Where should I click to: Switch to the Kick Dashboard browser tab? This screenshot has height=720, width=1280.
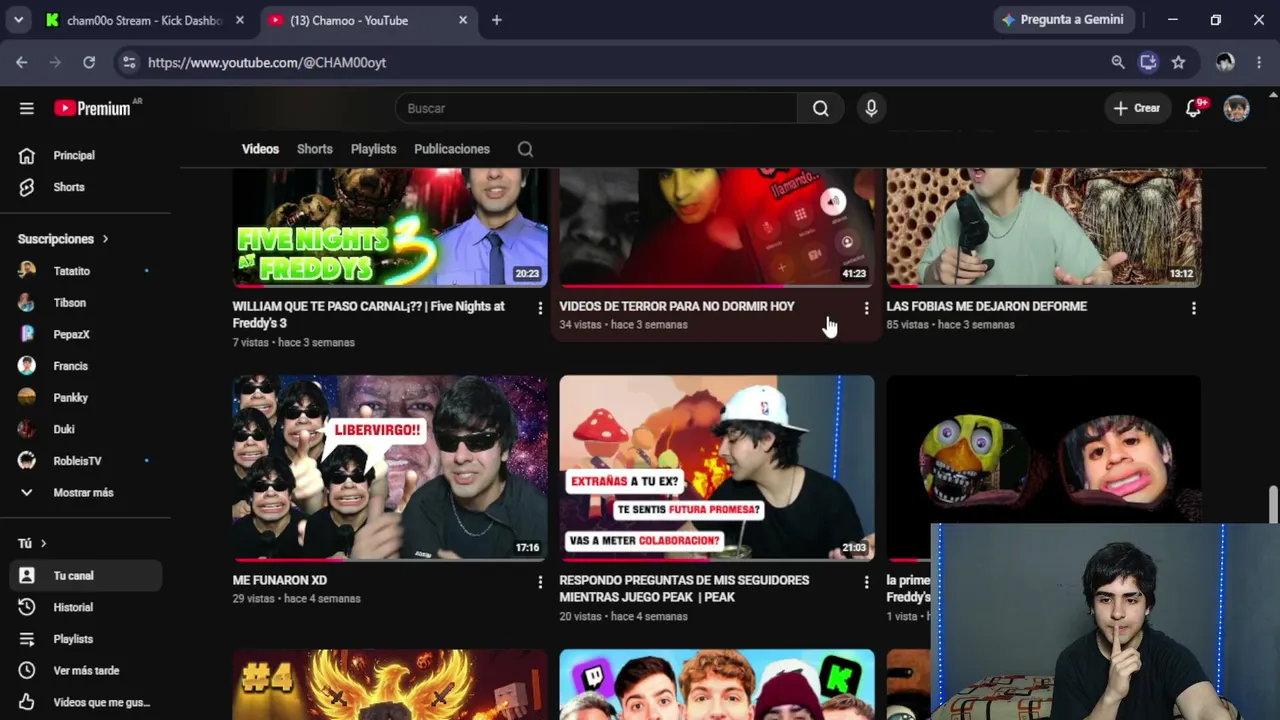click(x=146, y=20)
